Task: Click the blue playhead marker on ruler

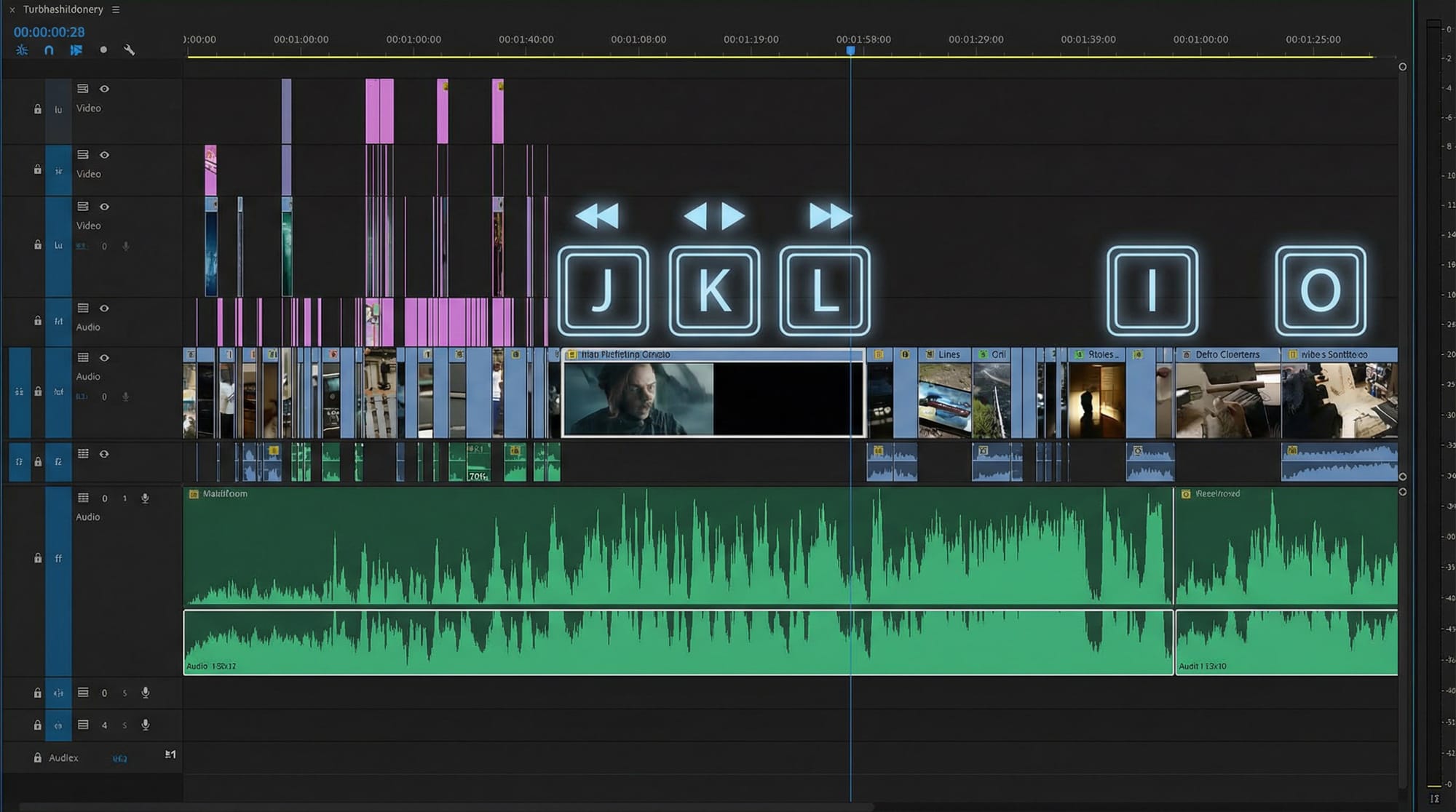Action: click(850, 50)
